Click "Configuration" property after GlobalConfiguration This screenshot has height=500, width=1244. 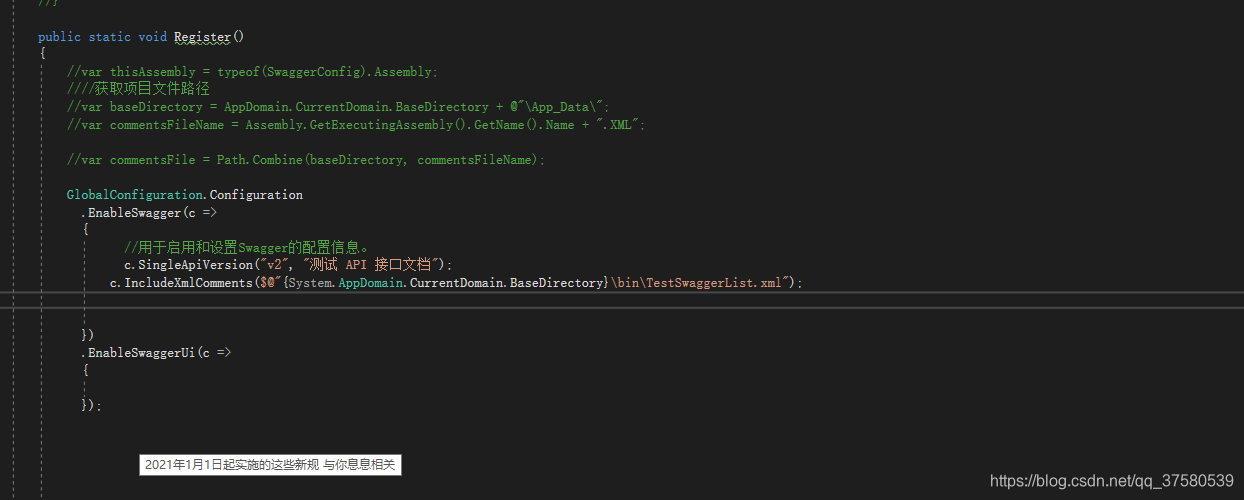pos(256,195)
